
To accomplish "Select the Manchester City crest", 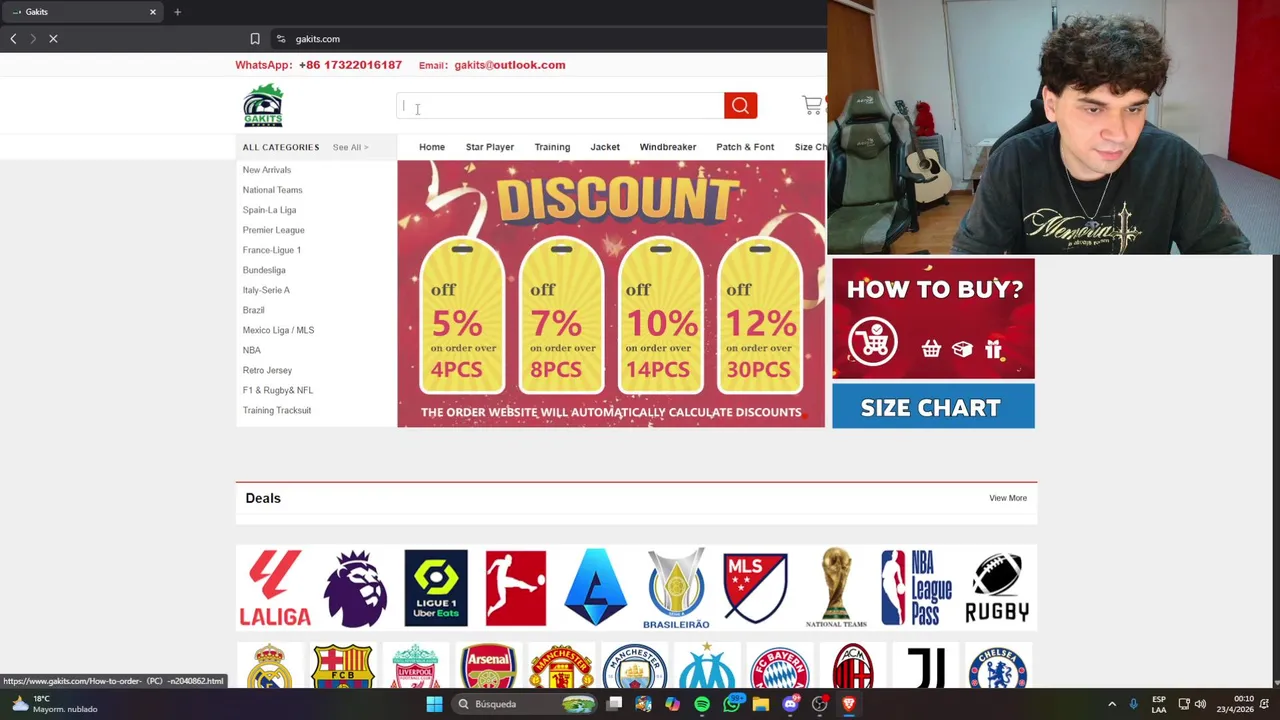I will coord(634,667).
